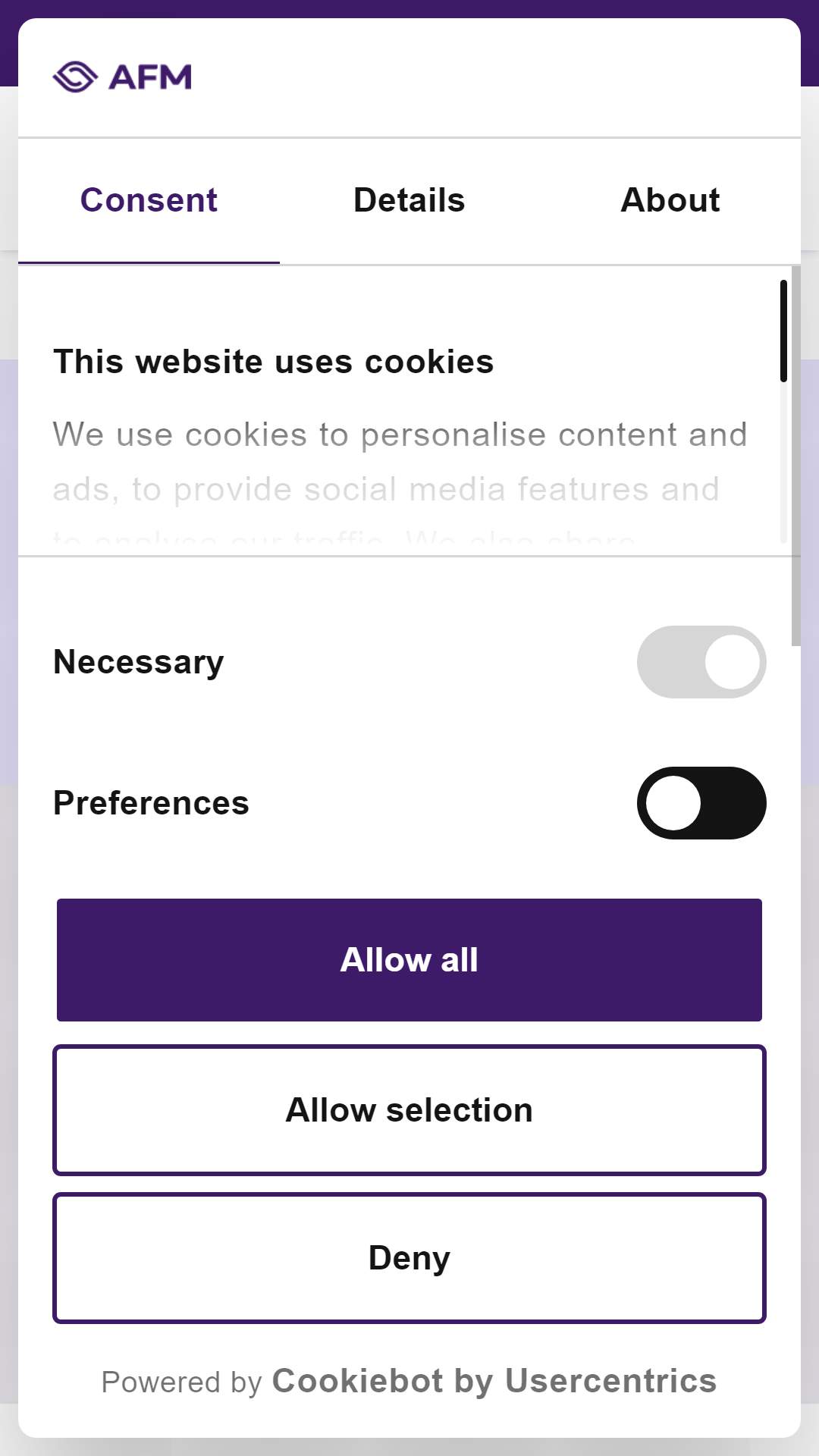Click the 'This website uses cookies' heading
819x1456 pixels.
pos(274,362)
